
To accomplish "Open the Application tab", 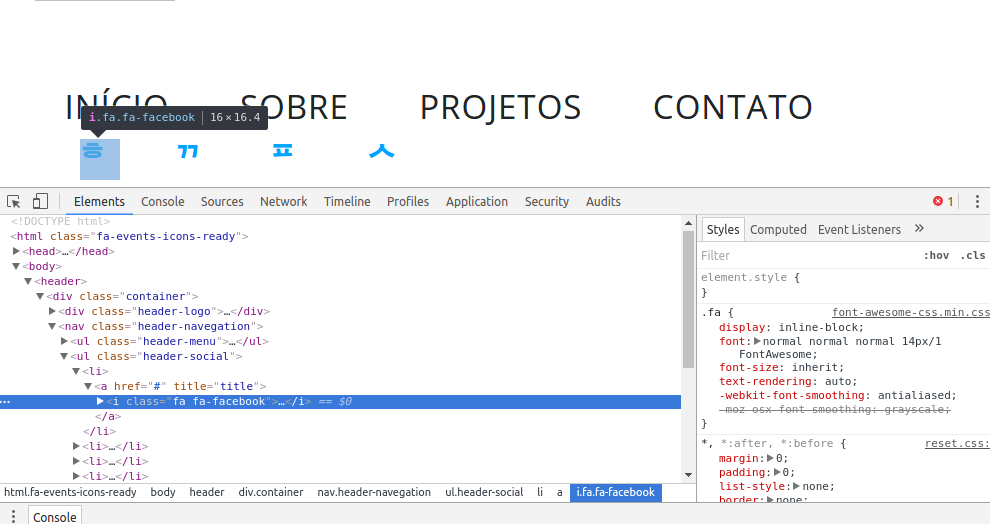I will click(477, 201).
